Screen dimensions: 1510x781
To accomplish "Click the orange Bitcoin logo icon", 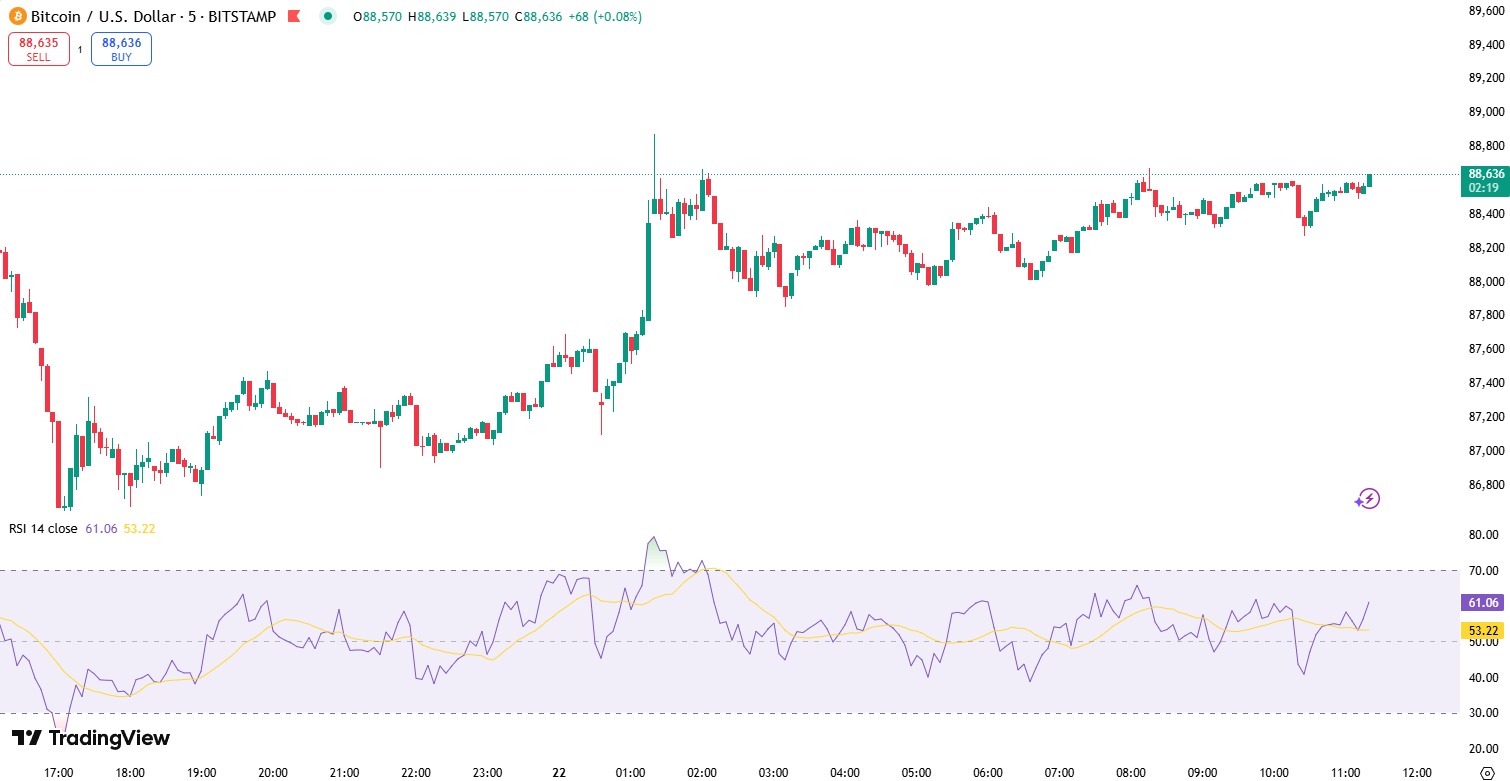I will click(17, 17).
